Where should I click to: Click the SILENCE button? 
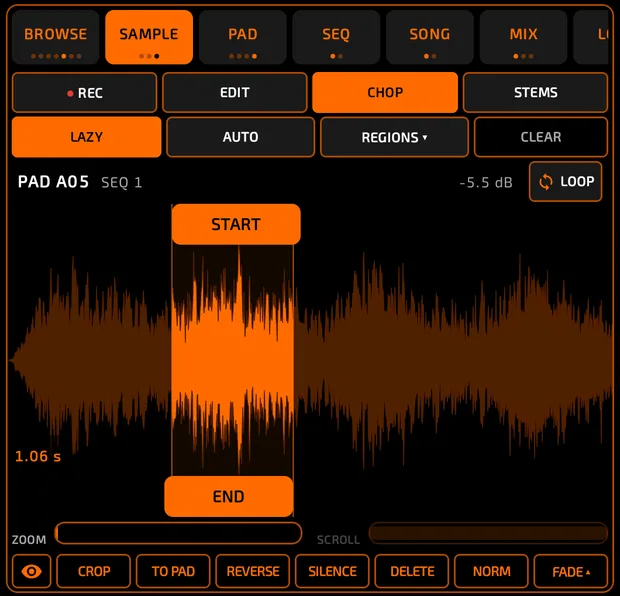[x=333, y=571]
